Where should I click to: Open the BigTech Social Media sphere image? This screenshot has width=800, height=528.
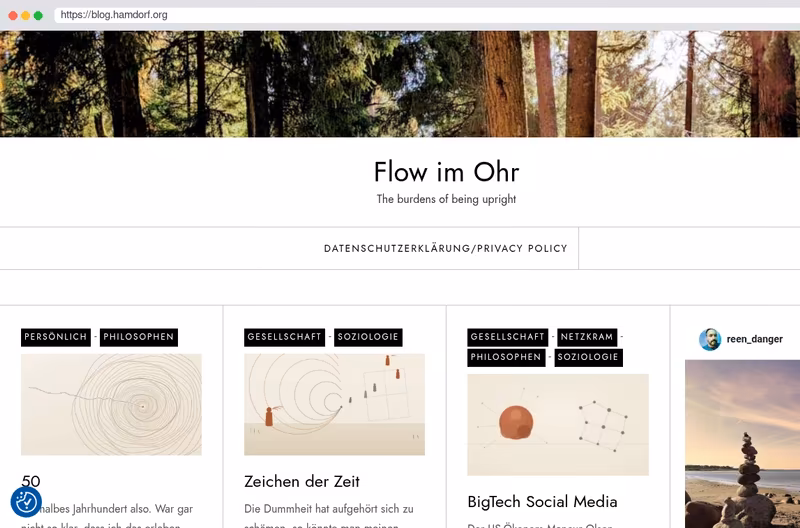[558, 425]
